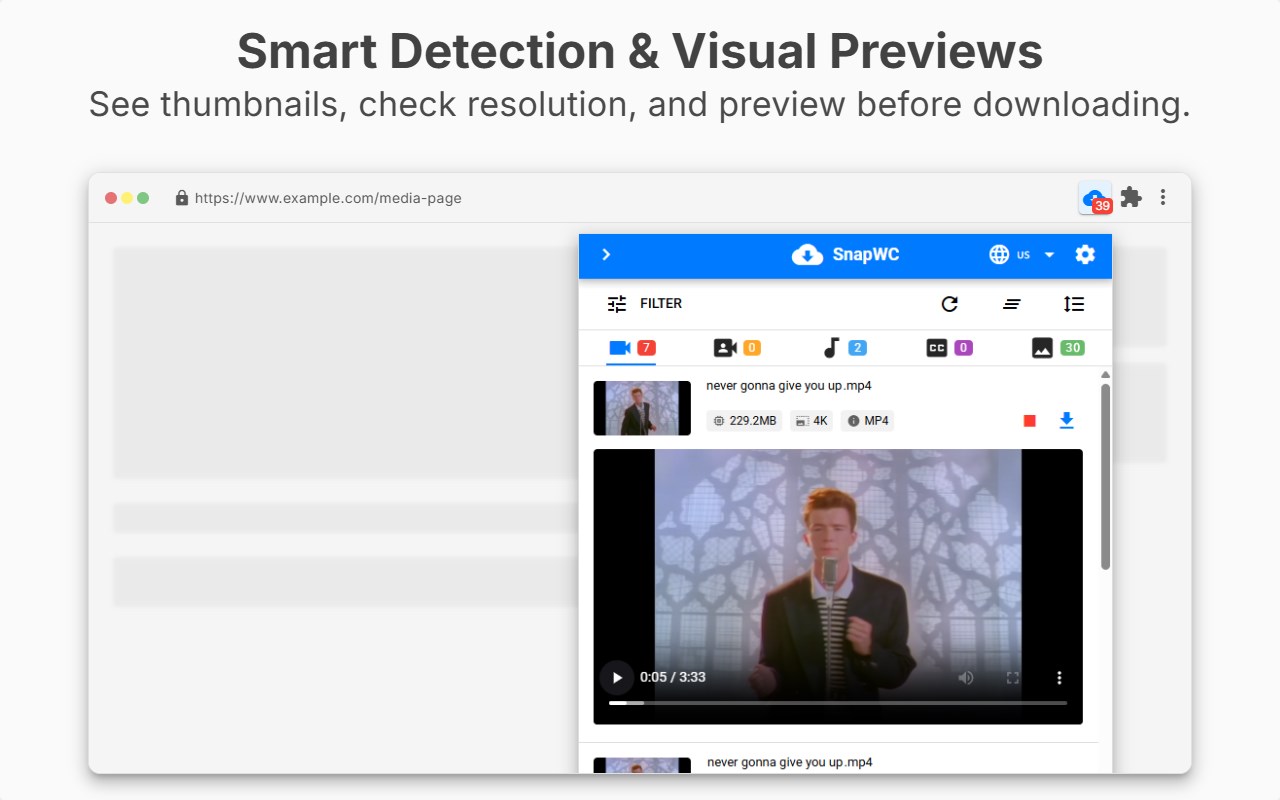This screenshot has width=1280, height=800.
Task: Refresh the detected media list
Action: [x=950, y=304]
